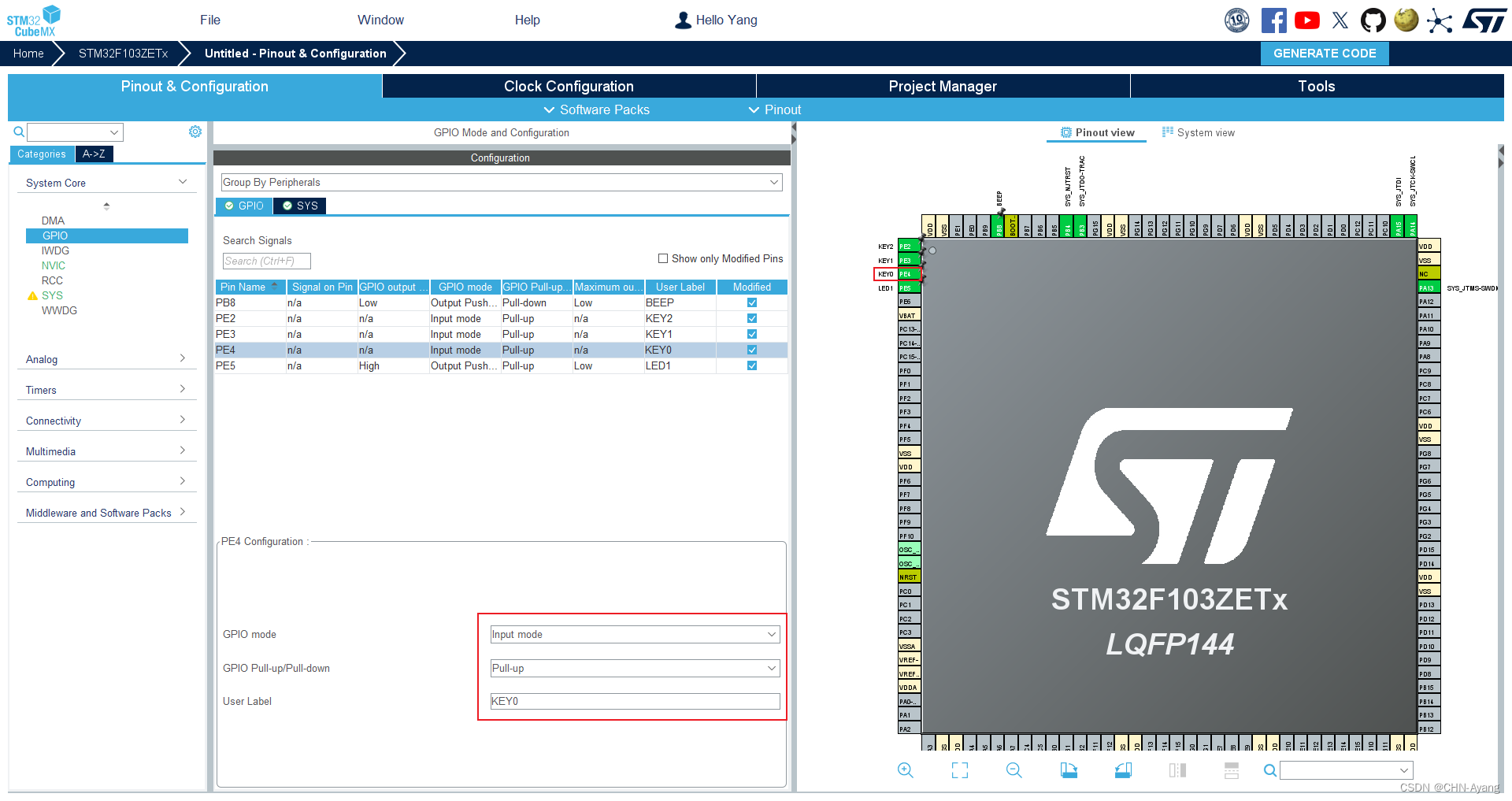Screen dimensions: 1512x801
Task: Click the globe wiki icon in header
Action: click(x=1406, y=20)
